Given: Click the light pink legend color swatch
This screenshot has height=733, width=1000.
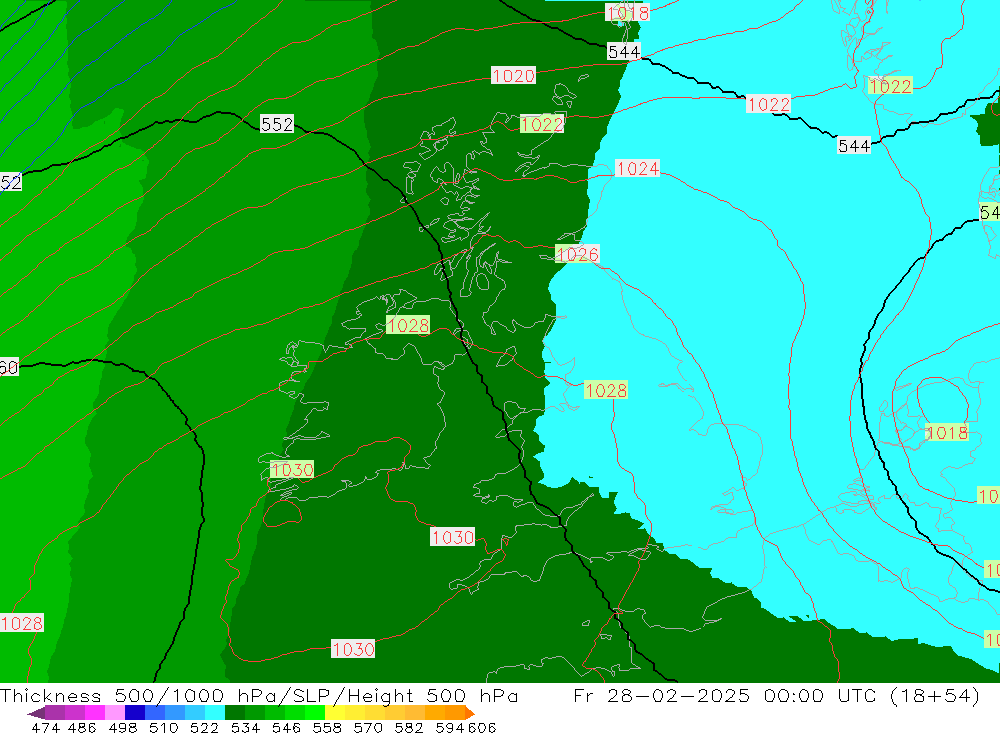Looking at the screenshot, I should (115, 713).
